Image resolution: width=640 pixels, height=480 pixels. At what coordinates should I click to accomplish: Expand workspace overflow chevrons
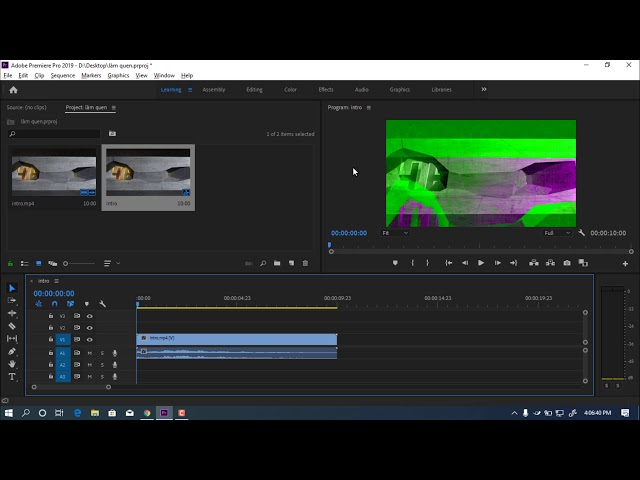[x=484, y=89]
